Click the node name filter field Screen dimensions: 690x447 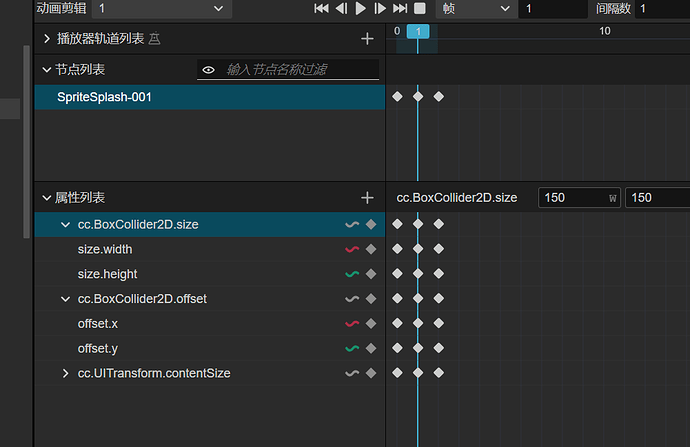[300, 70]
